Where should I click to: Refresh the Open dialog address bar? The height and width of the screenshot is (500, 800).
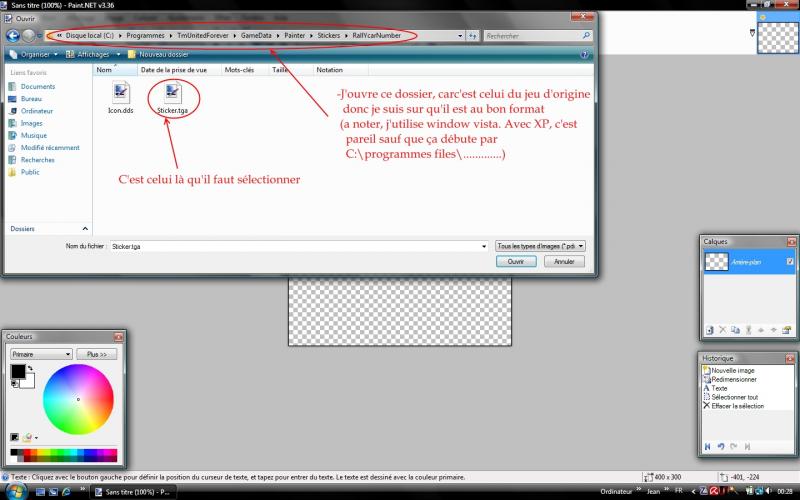click(x=472, y=36)
